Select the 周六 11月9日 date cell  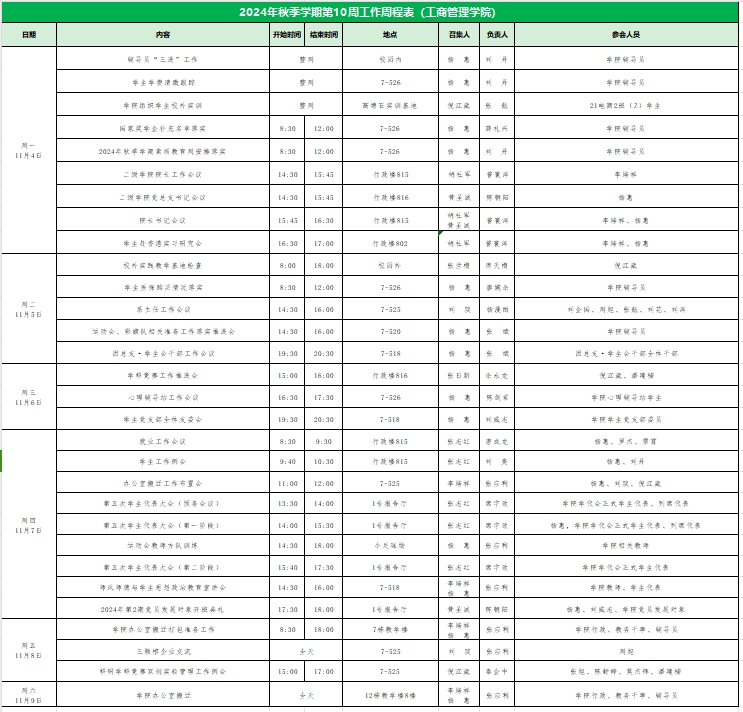coord(29,694)
